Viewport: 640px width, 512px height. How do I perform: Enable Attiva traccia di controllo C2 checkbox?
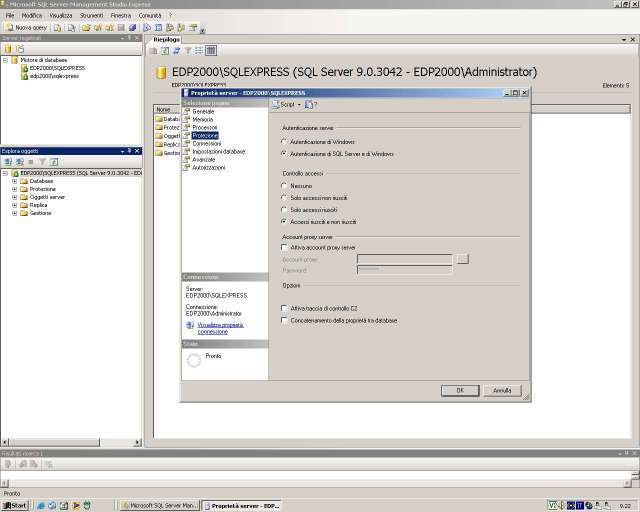[284, 308]
